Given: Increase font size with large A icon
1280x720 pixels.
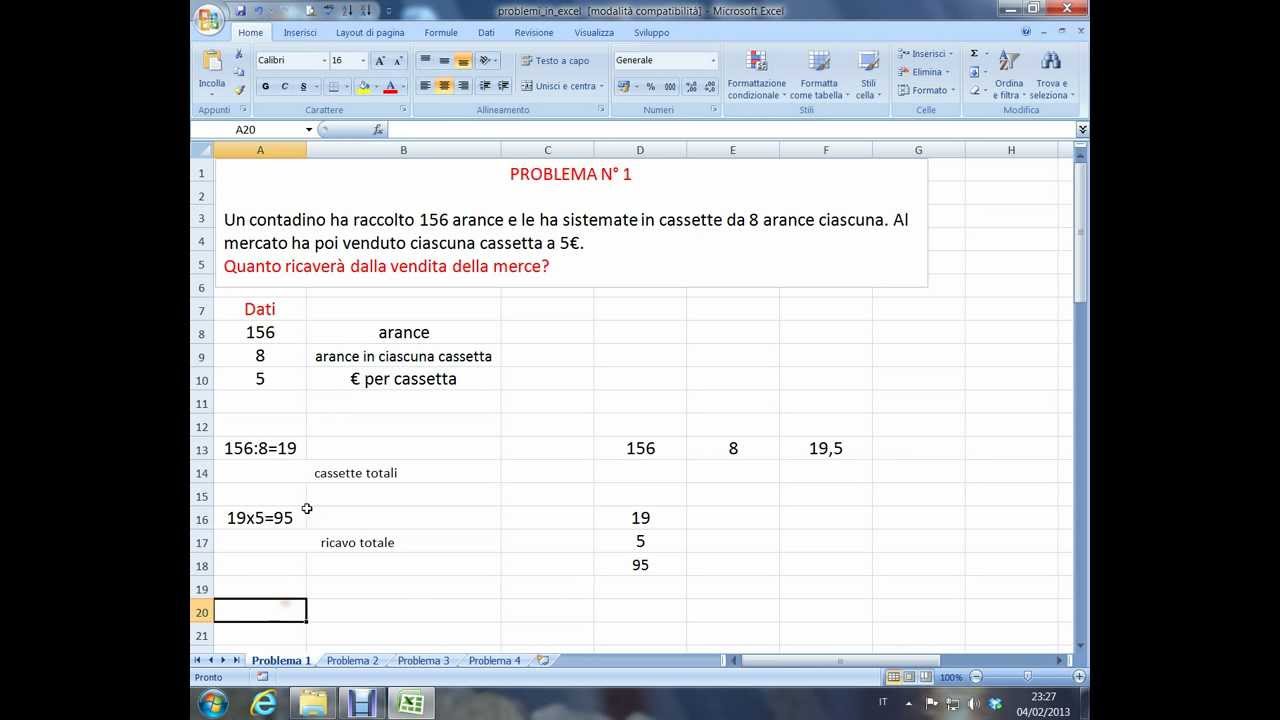Looking at the screenshot, I should (x=380, y=61).
